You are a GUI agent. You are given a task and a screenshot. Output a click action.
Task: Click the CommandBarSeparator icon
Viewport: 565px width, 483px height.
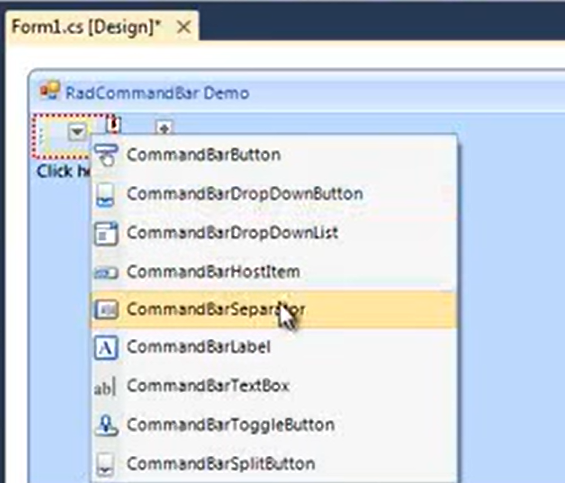pyautogui.click(x=106, y=309)
